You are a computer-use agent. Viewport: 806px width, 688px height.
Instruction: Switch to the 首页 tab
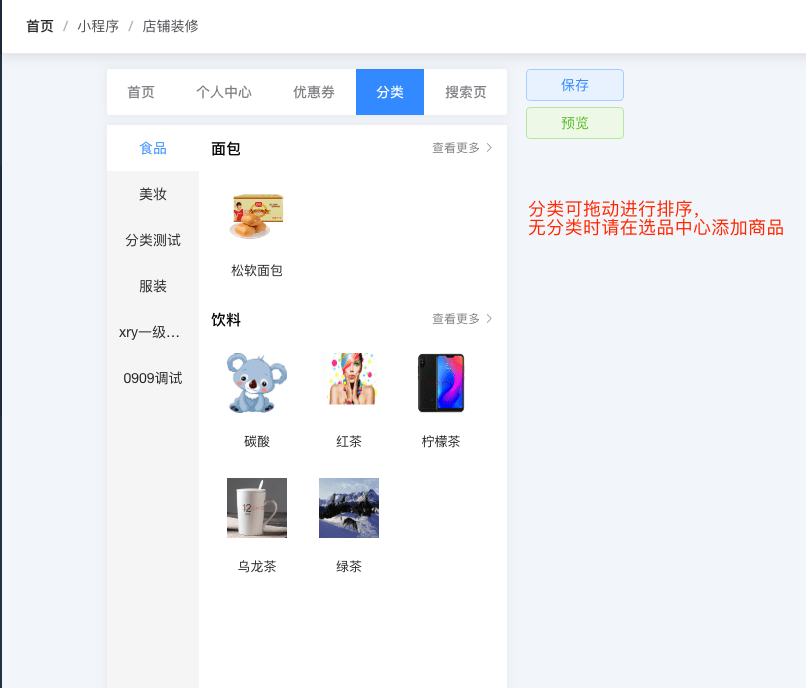tap(141, 92)
